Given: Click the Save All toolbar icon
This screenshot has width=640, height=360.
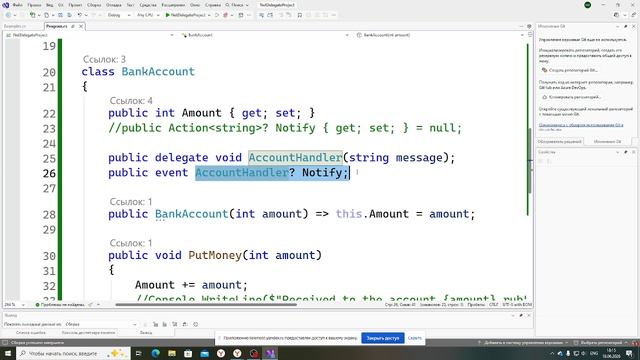Looking at the screenshot, I should 69,15.
